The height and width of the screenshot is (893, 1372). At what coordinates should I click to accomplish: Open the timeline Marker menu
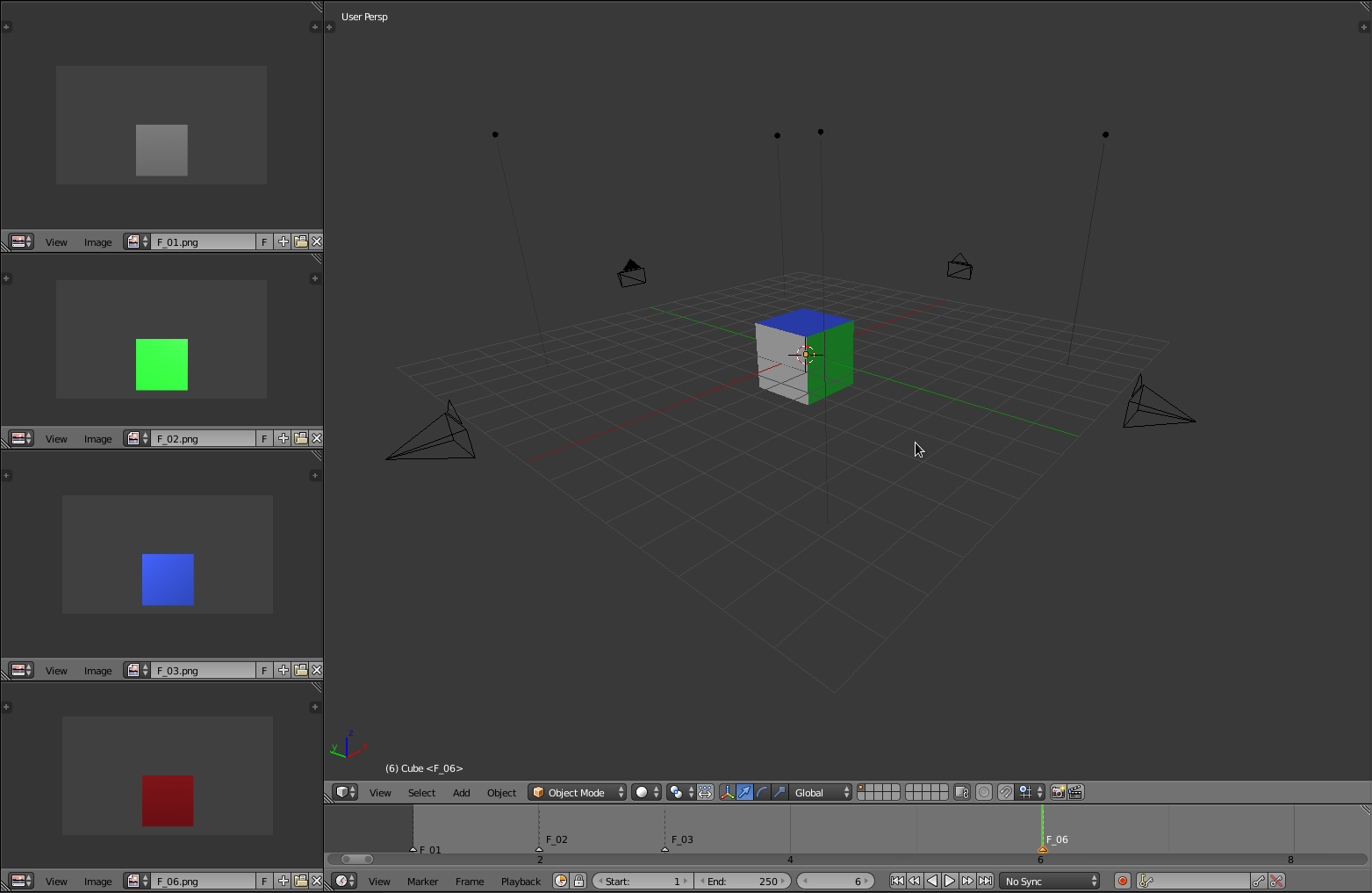(x=422, y=882)
